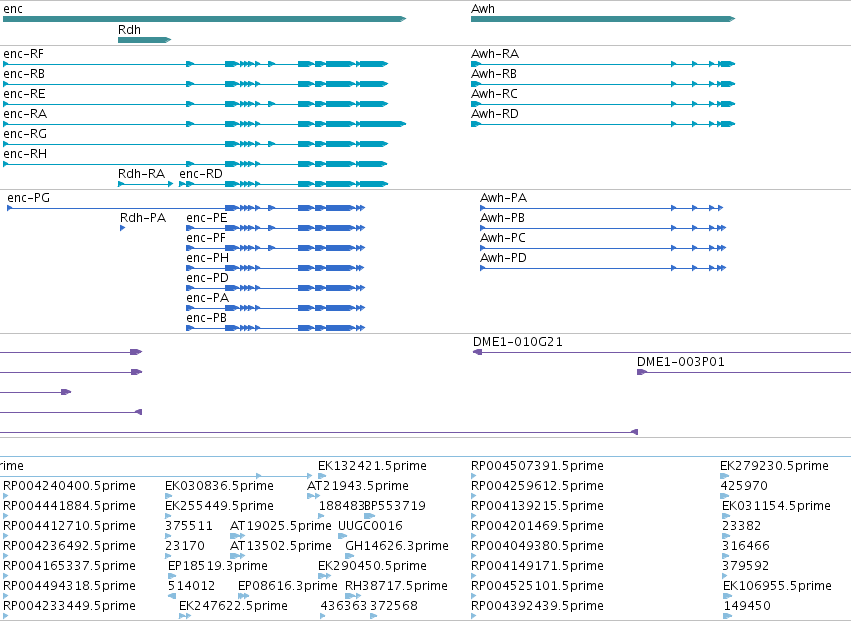Screen dimensions: 851x621
Task: Click the RP004049380.5prime EST label
Action: tap(537, 546)
